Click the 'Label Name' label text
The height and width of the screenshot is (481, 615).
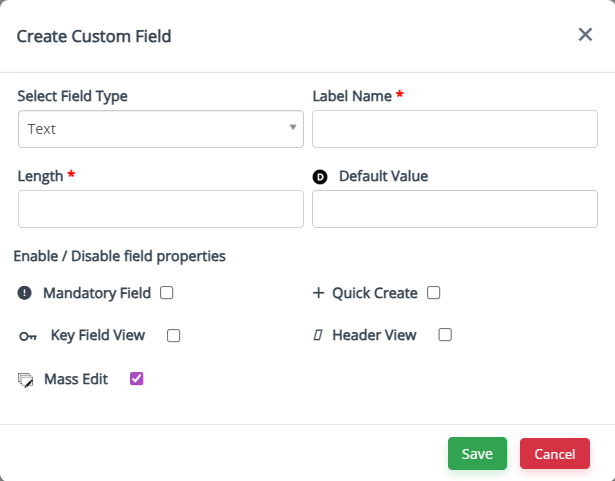352,96
